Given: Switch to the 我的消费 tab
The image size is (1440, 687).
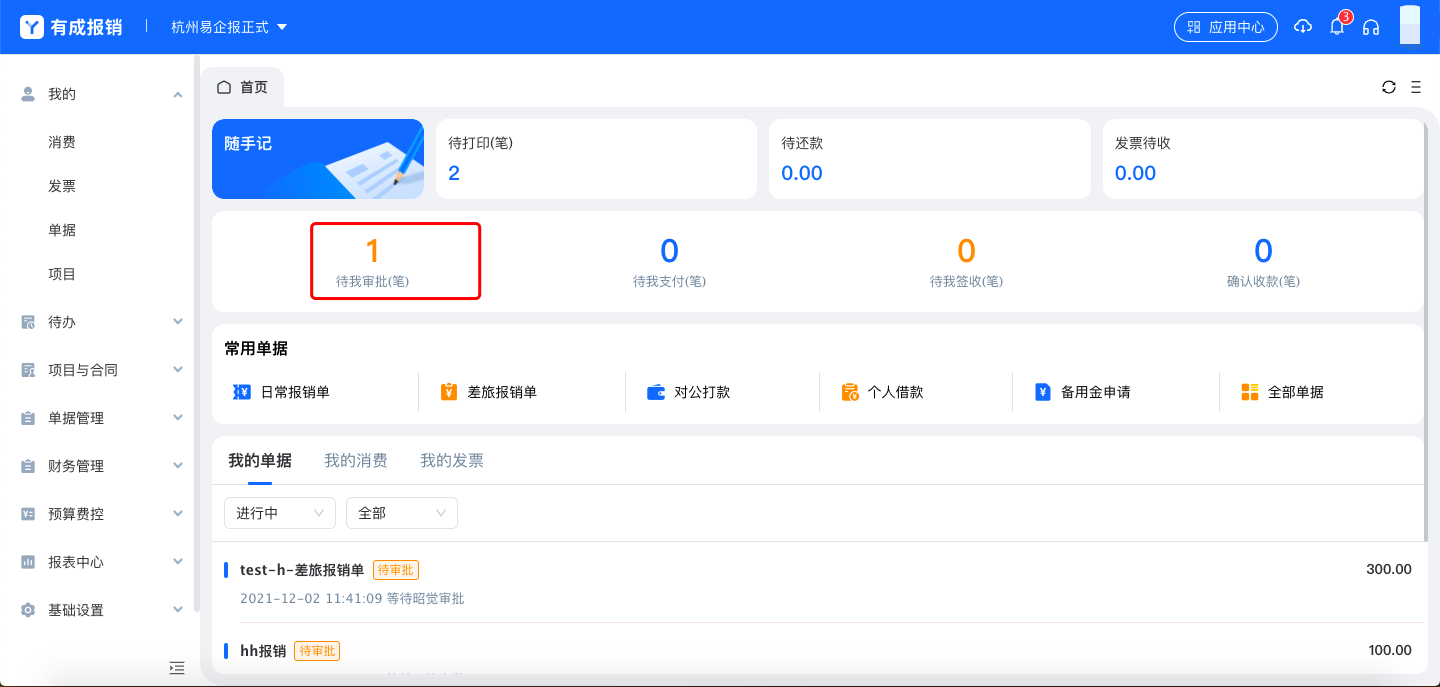Looking at the screenshot, I should 355,460.
